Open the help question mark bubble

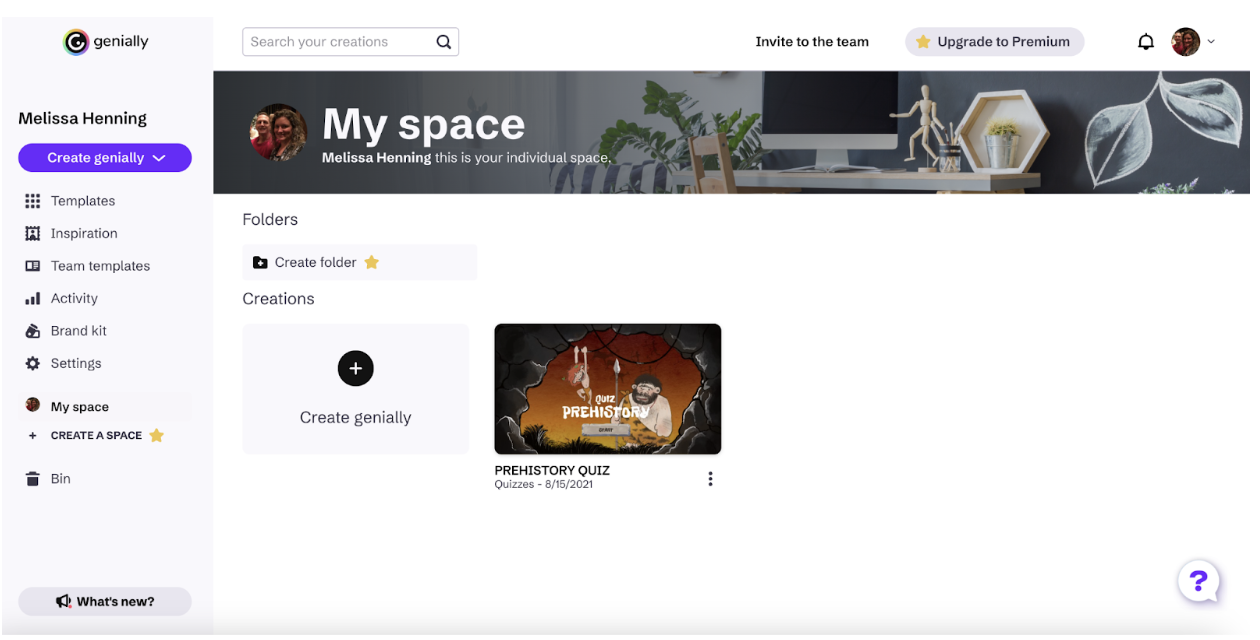[x=1198, y=581]
